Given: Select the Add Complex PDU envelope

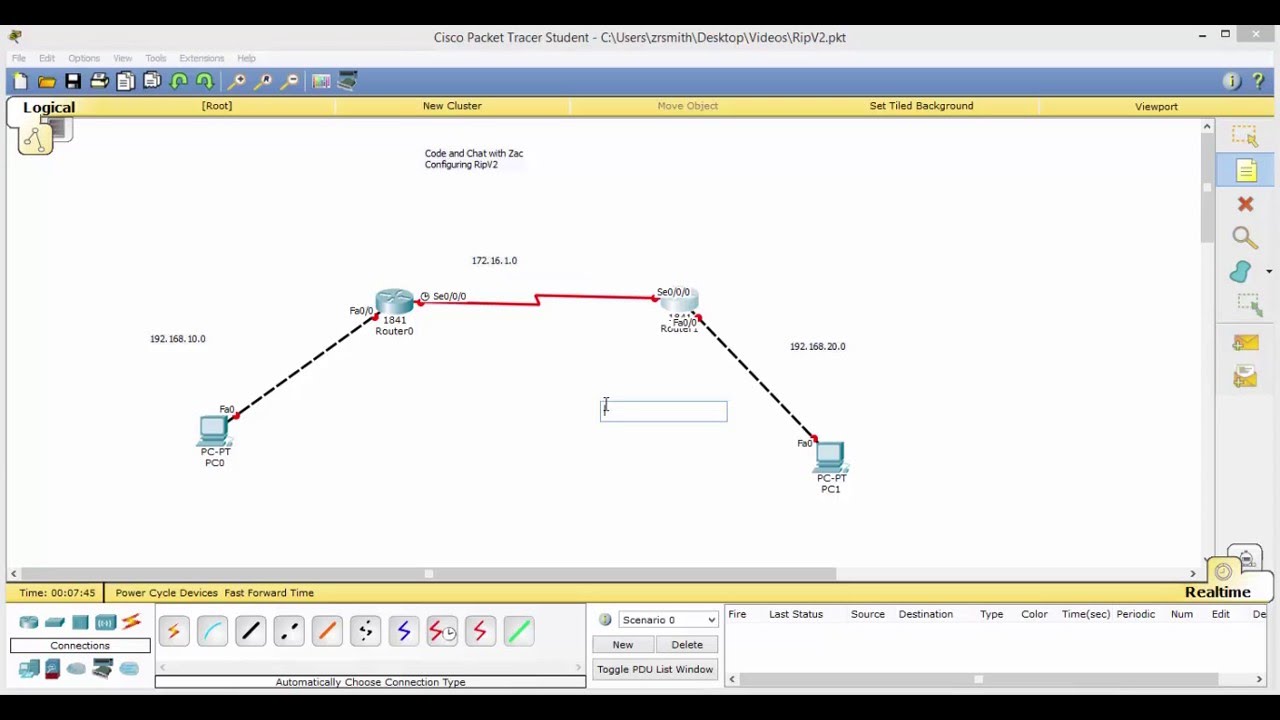Looking at the screenshot, I should pyautogui.click(x=1245, y=376).
